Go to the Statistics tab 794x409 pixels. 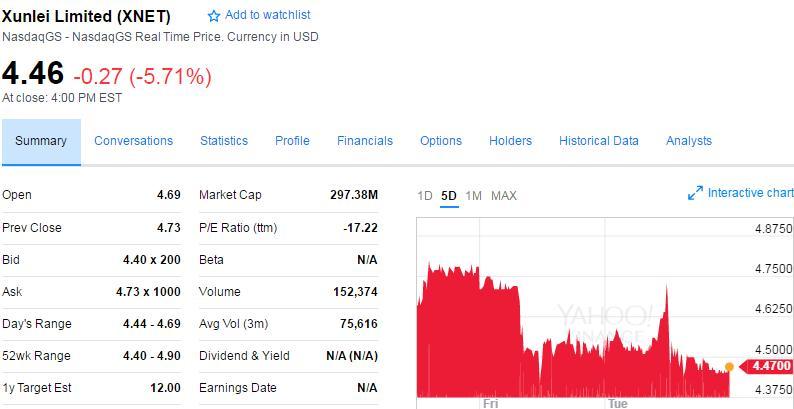(224, 141)
